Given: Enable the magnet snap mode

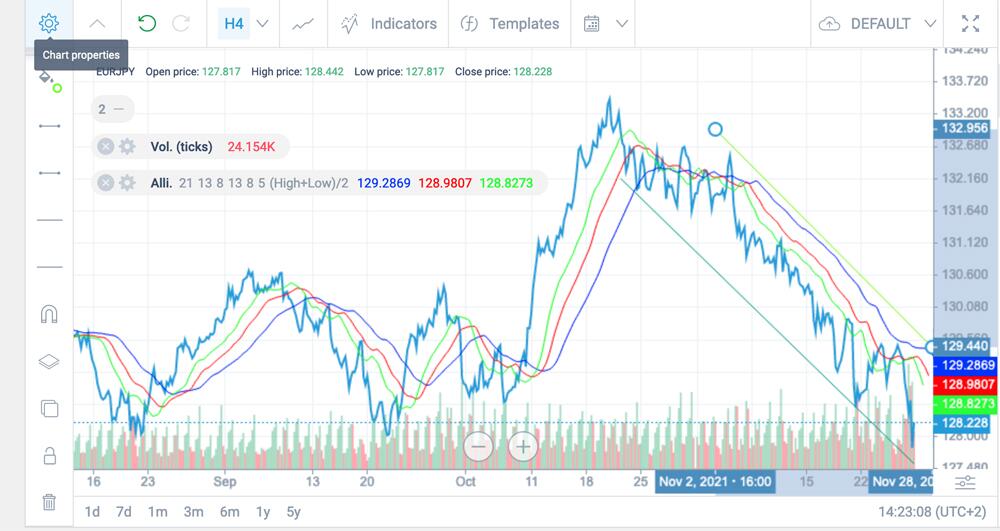Looking at the screenshot, I should (49, 314).
